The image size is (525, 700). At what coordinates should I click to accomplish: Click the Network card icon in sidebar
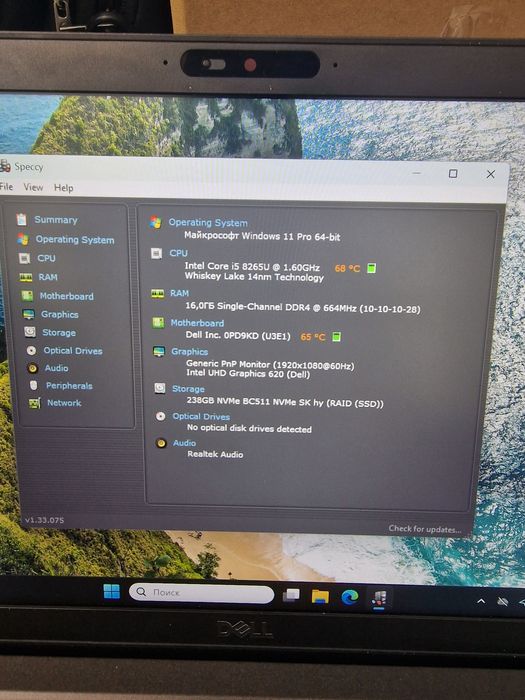(34, 403)
